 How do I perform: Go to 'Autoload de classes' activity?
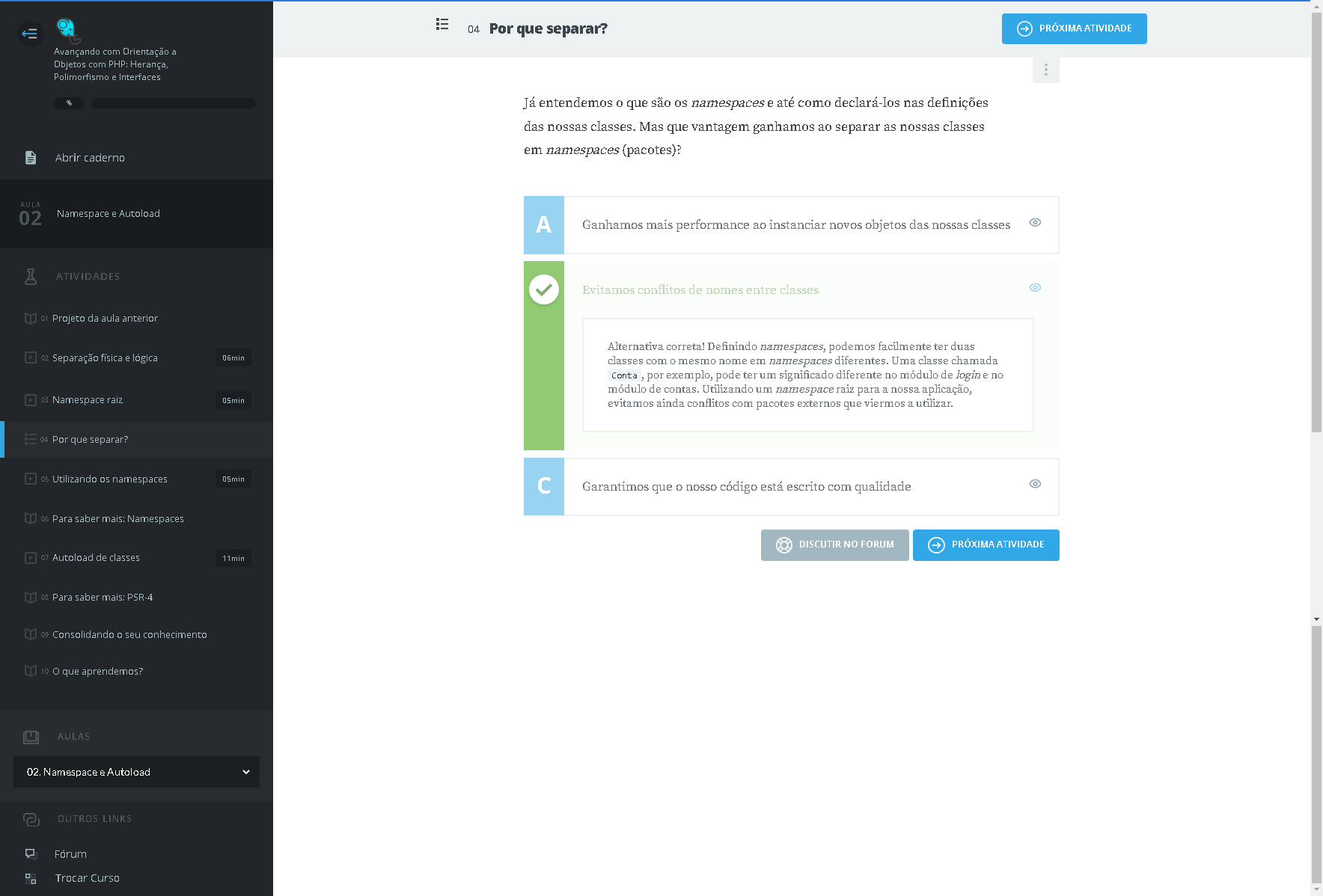click(96, 558)
